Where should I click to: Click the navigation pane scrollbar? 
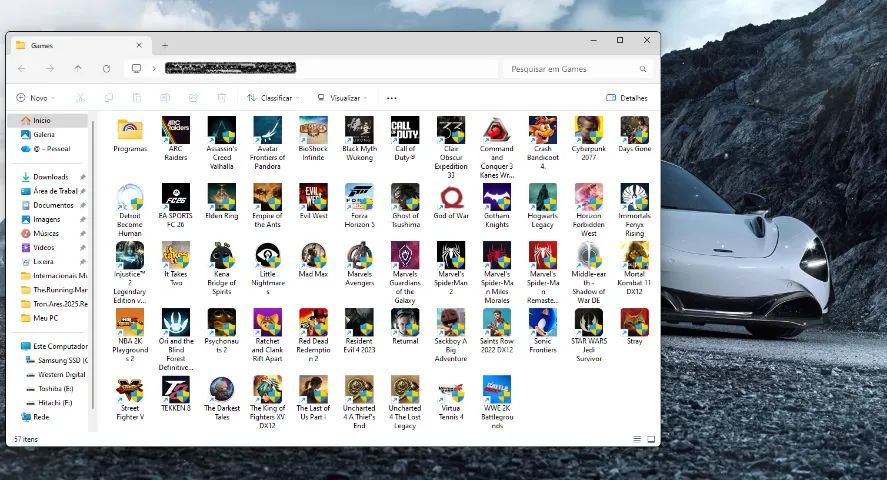pyautogui.click(x=92, y=264)
